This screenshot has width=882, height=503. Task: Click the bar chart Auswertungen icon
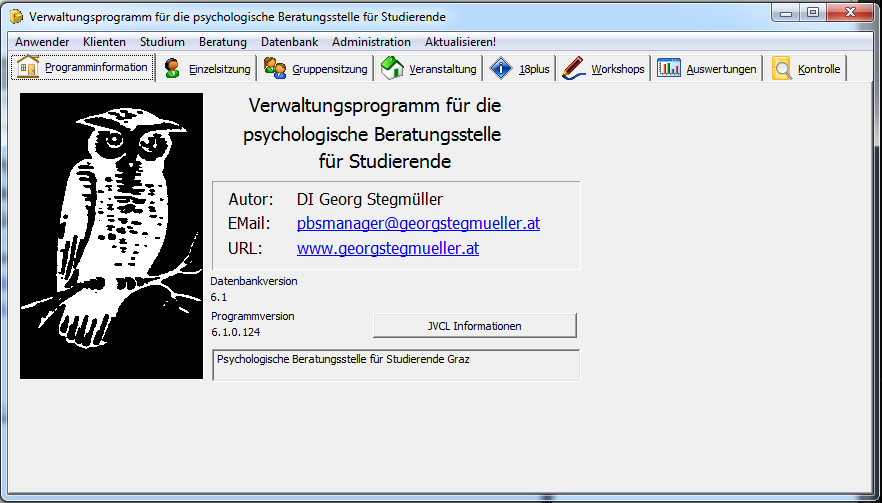[669, 68]
